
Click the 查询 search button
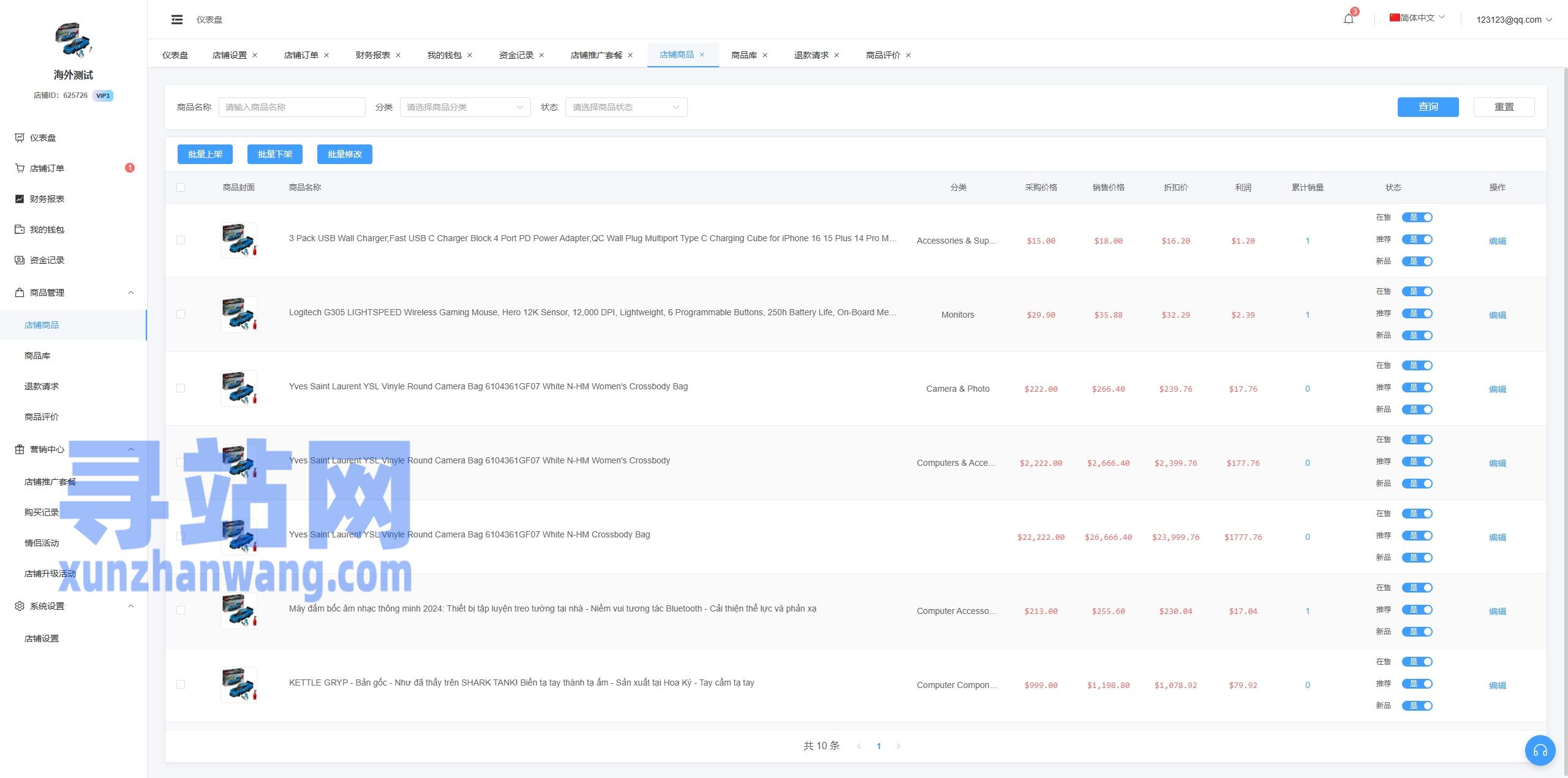click(1428, 107)
